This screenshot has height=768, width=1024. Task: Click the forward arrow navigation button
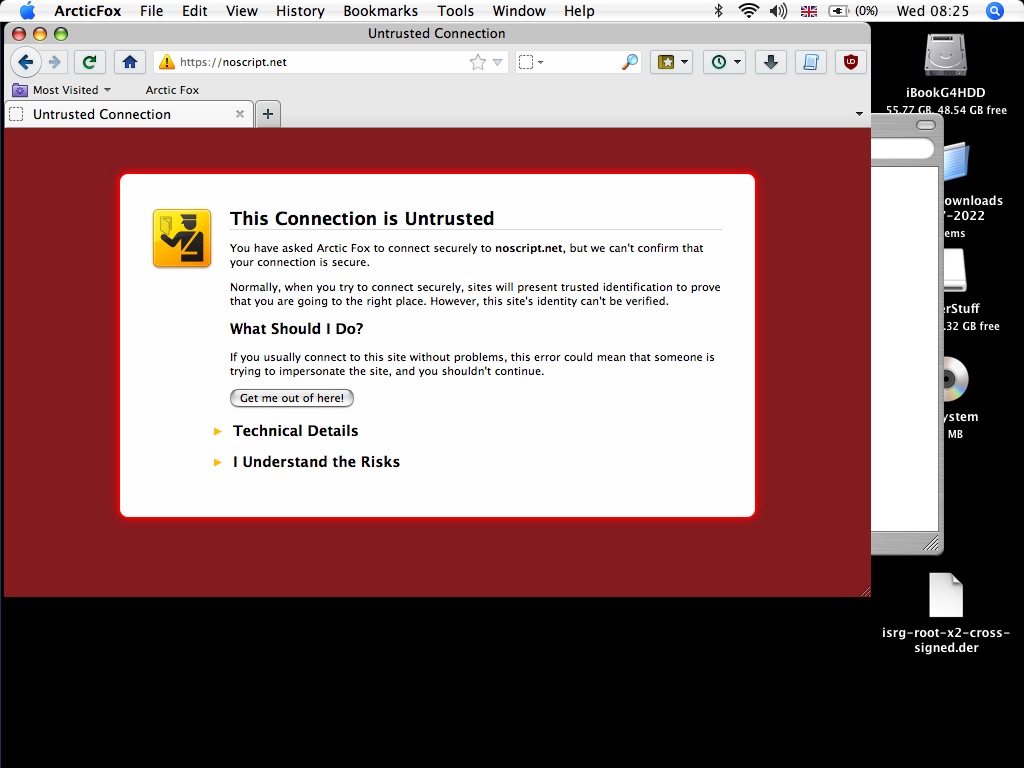[x=55, y=62]
